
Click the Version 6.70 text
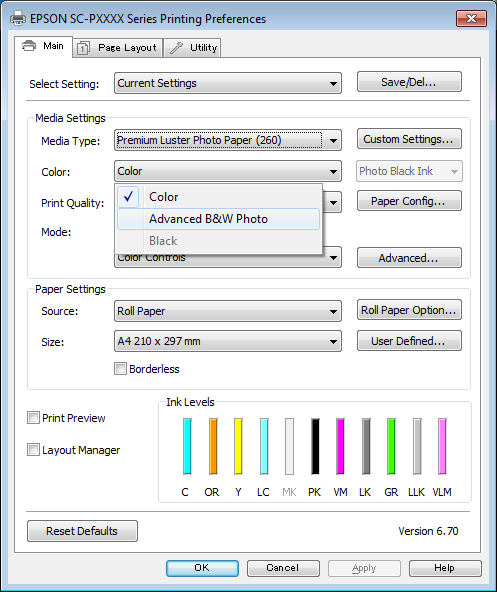pyautogui.click(x=428, y=531)
